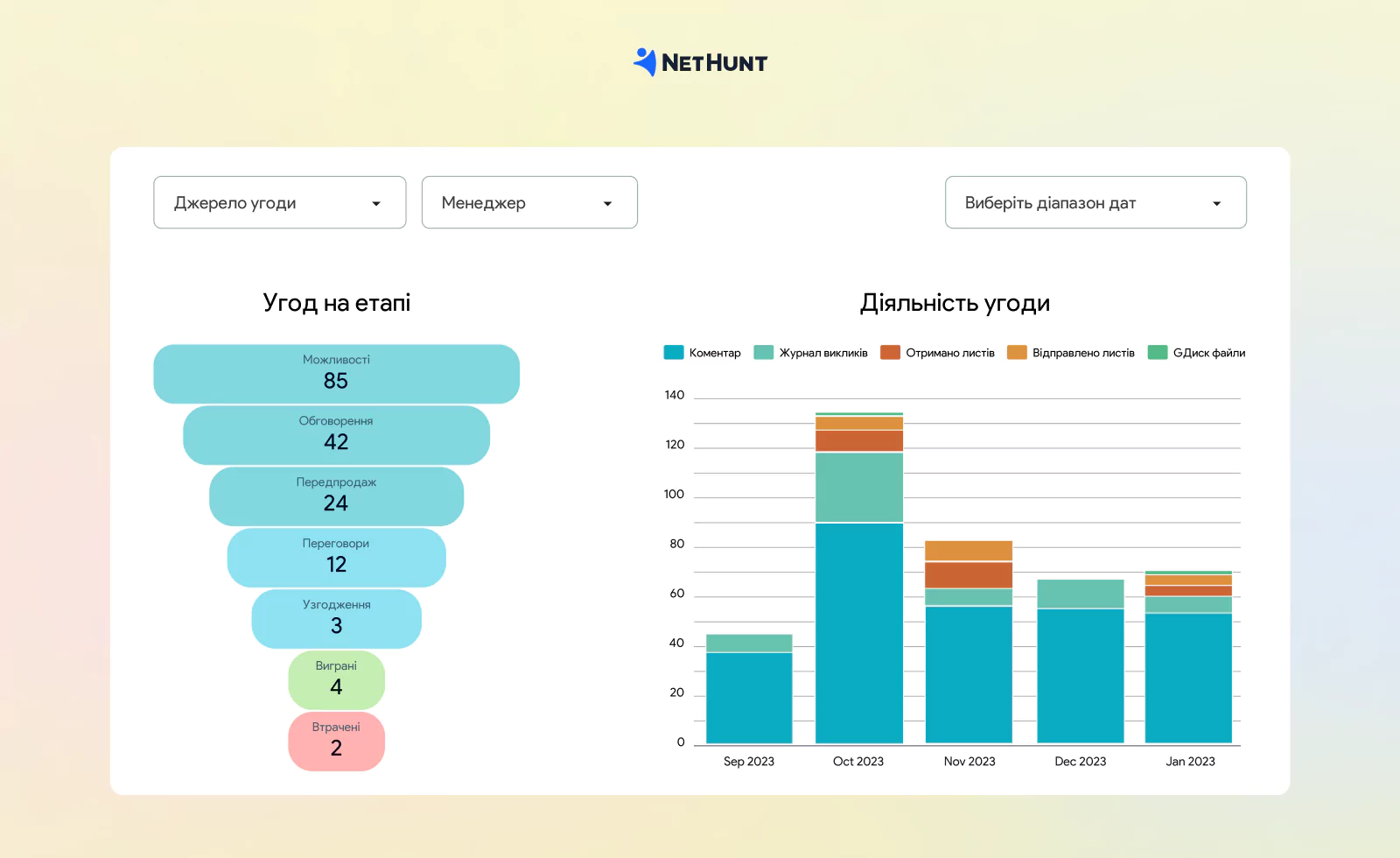1400x858 pixels.
Task: Click the teal Журнал викликів segment in Oct 2023
Action: tap(859, 488)
